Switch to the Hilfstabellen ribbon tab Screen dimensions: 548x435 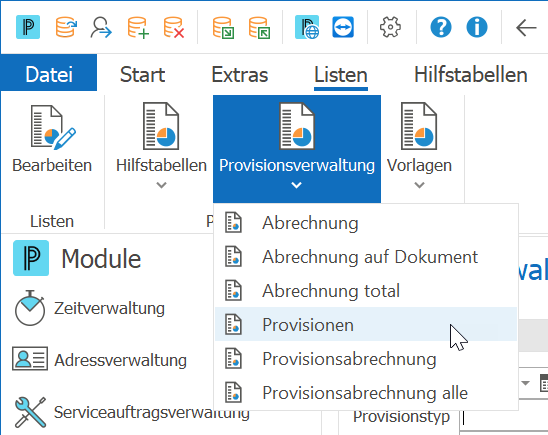tap(470, 75)
